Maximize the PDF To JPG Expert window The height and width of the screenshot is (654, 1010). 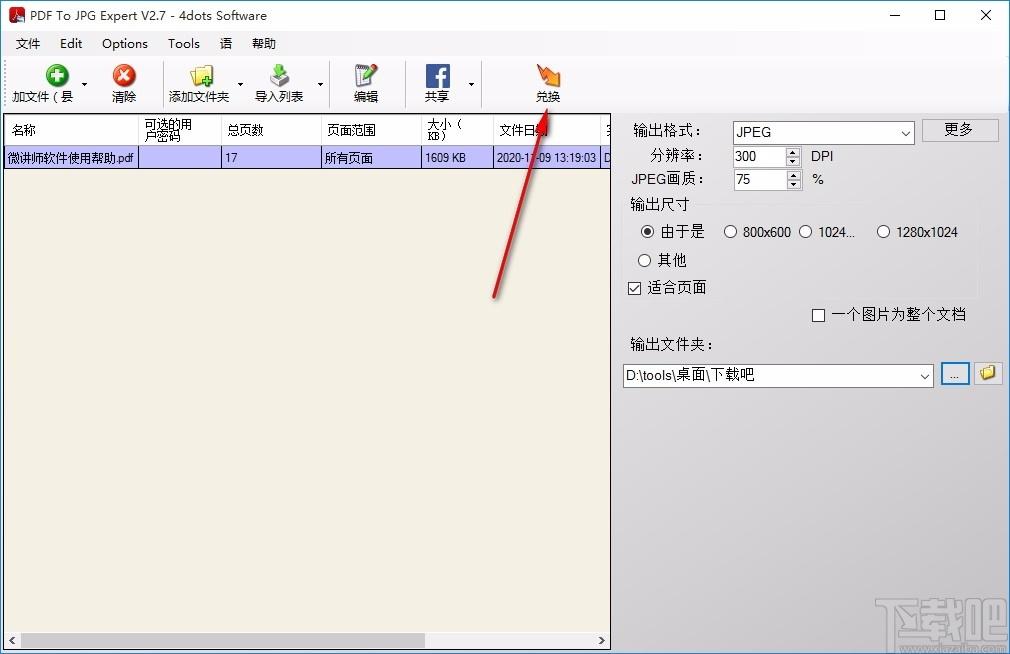point(940,15)
